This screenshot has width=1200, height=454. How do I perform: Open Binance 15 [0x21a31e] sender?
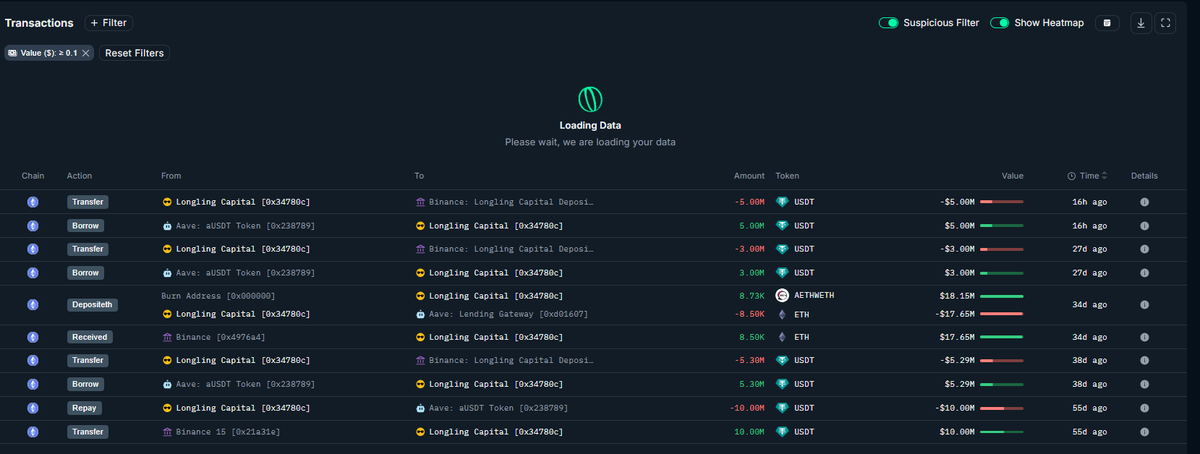[227, 432]
